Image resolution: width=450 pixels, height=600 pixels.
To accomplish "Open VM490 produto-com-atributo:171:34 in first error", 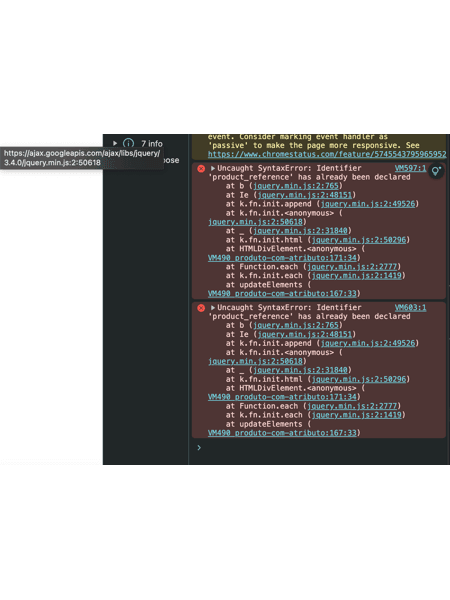I will [x=282, y=258].
